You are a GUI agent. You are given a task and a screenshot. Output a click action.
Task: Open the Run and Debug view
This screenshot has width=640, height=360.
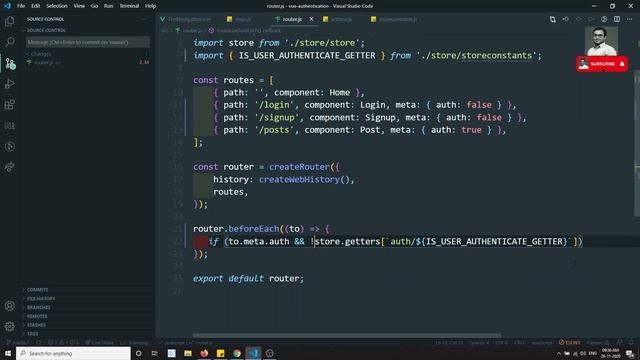[x=9, y=84]
